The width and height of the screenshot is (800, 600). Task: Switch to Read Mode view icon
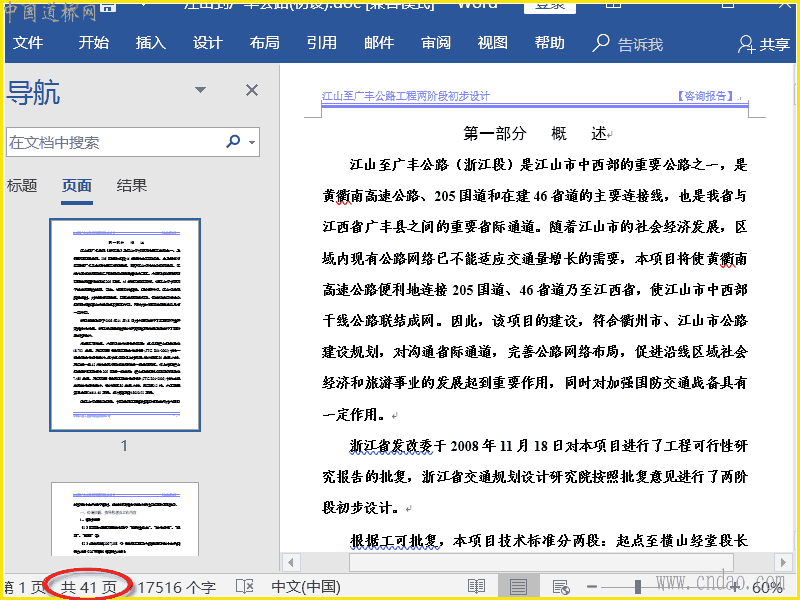coord(477,587)
